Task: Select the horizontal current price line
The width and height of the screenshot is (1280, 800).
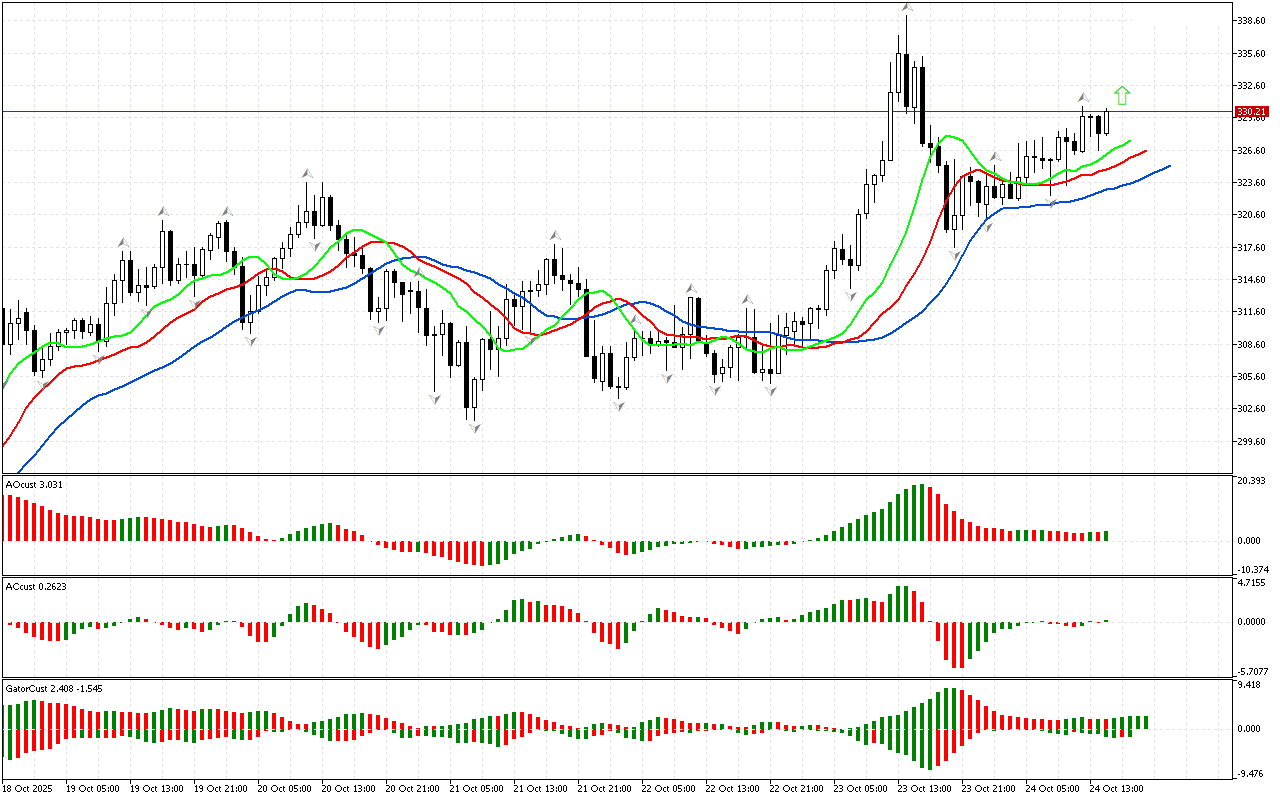Action: coord(600,111)
